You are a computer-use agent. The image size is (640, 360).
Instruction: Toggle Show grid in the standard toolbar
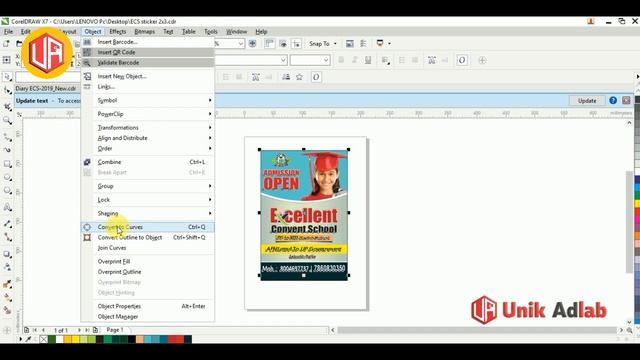coord(283,43)
